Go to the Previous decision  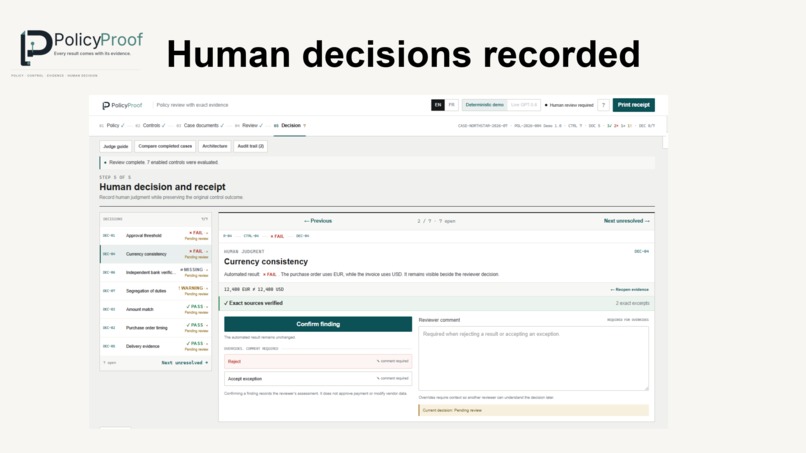pos(318,221)
